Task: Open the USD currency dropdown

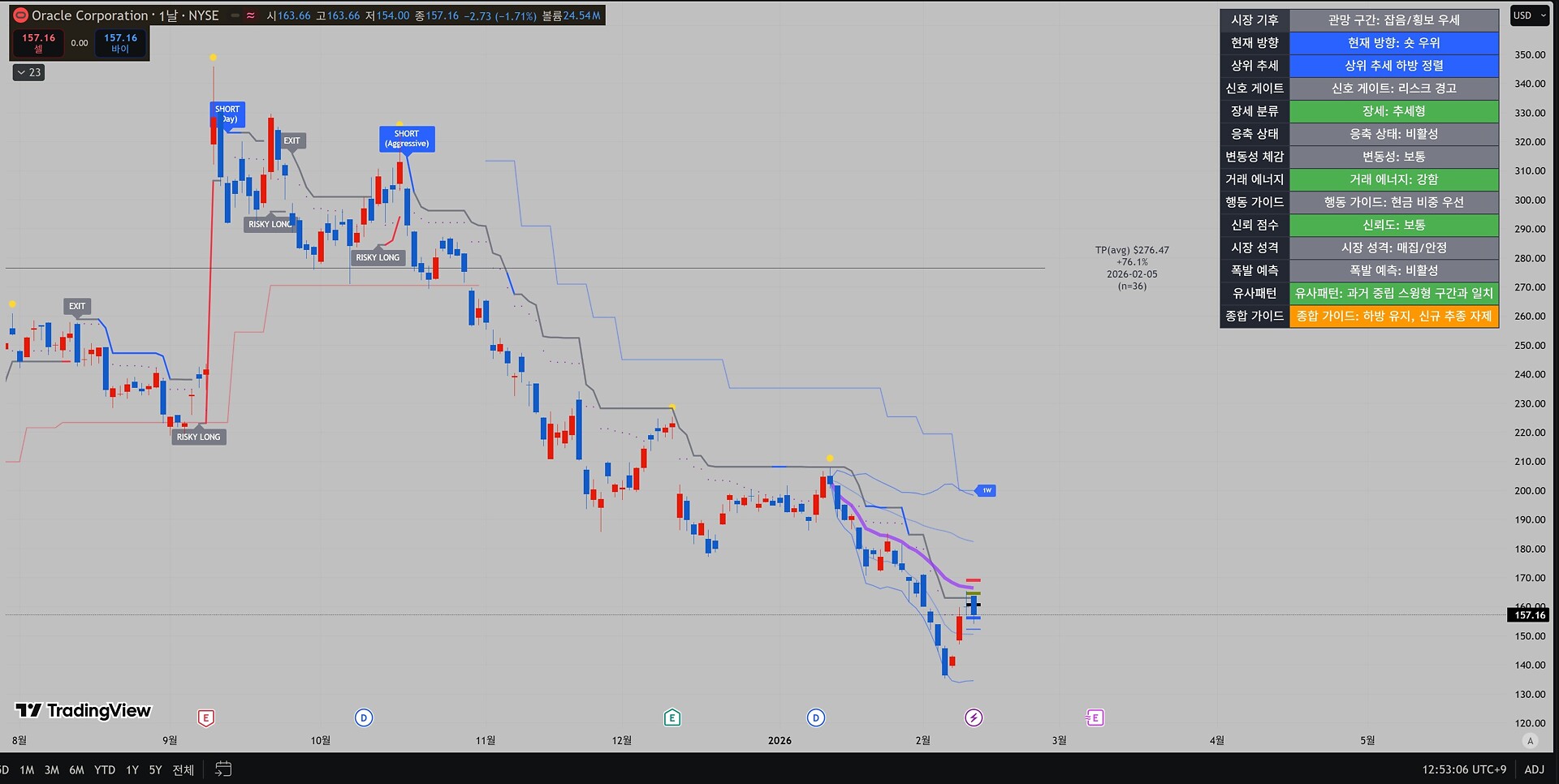Action: (x=1530, y=15)
